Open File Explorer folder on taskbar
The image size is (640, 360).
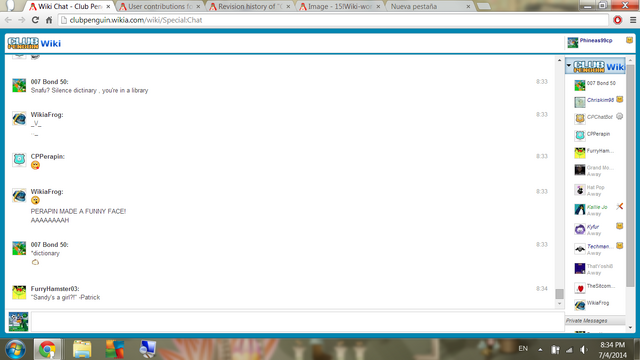(x=82, y=349)
